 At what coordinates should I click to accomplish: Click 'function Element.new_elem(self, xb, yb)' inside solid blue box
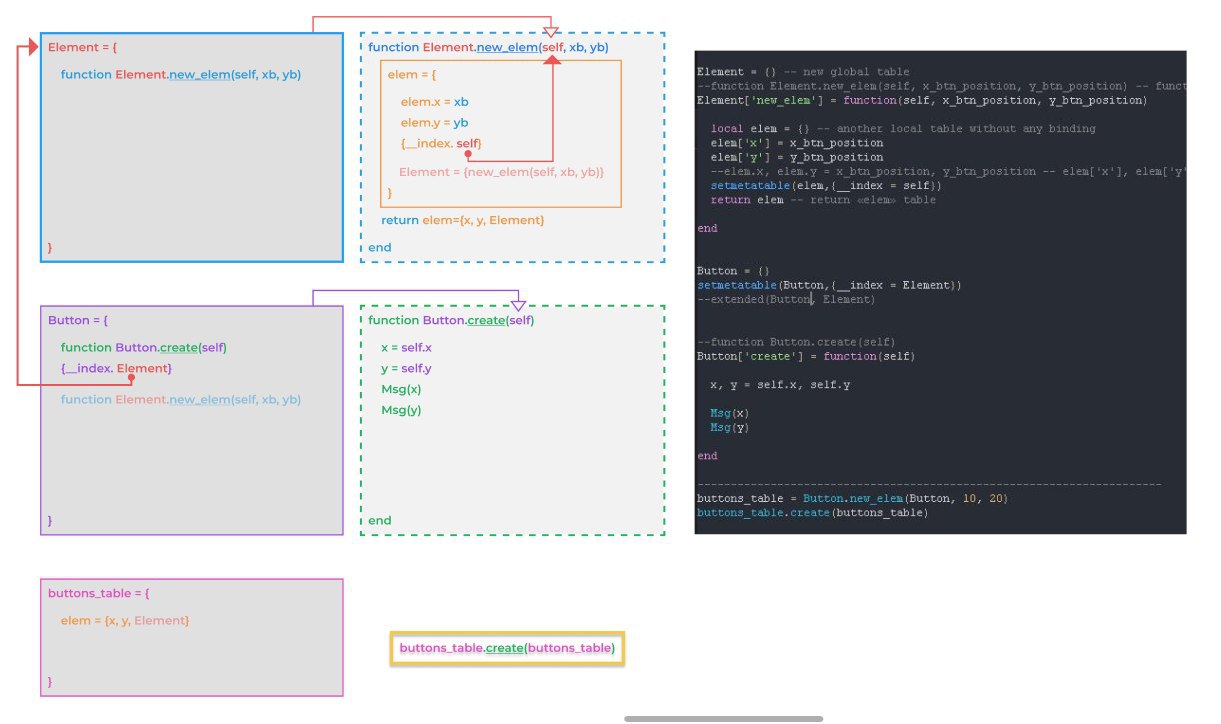coord(181,75)
